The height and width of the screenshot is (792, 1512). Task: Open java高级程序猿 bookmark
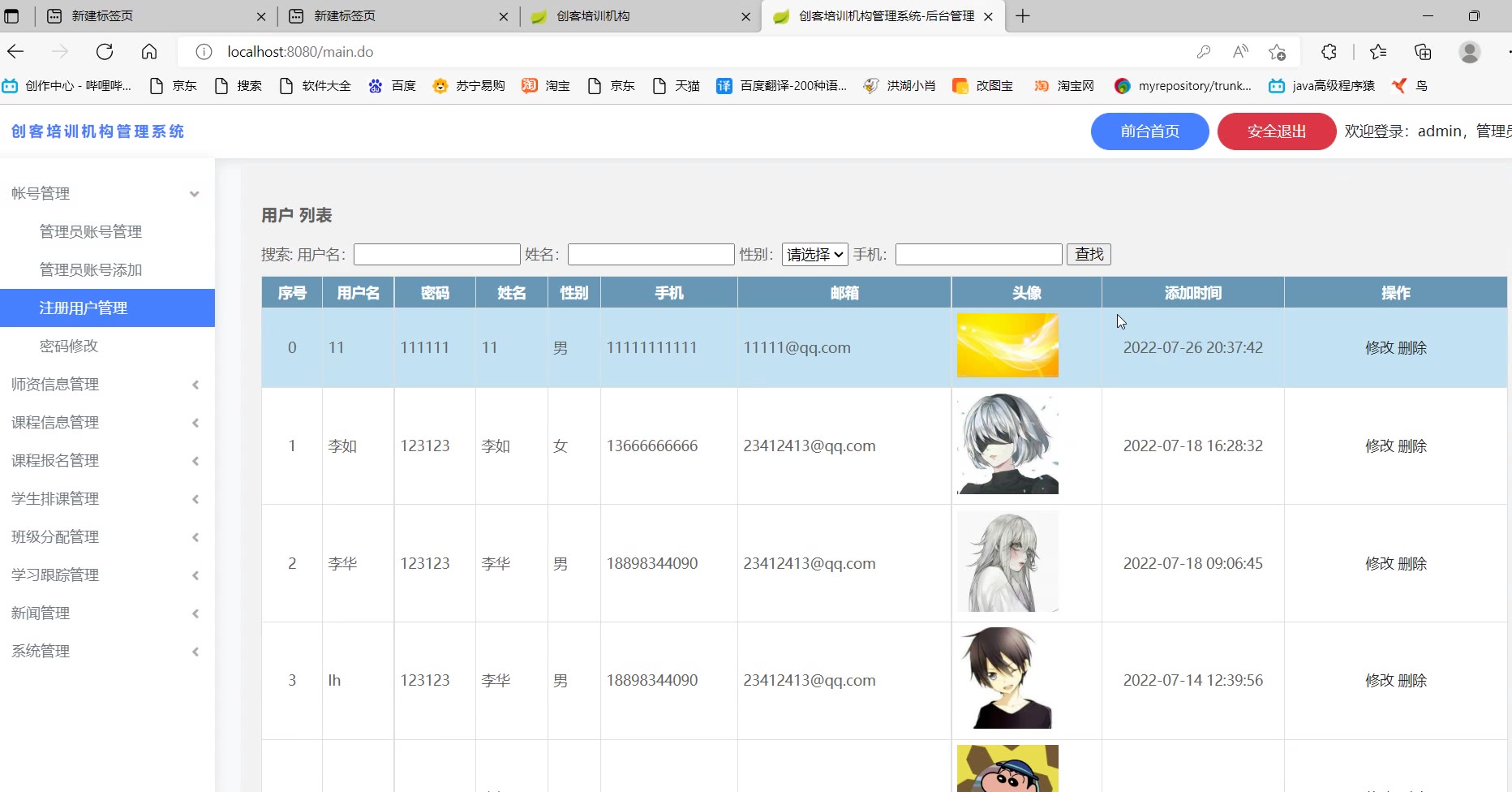coord(1322,86)
